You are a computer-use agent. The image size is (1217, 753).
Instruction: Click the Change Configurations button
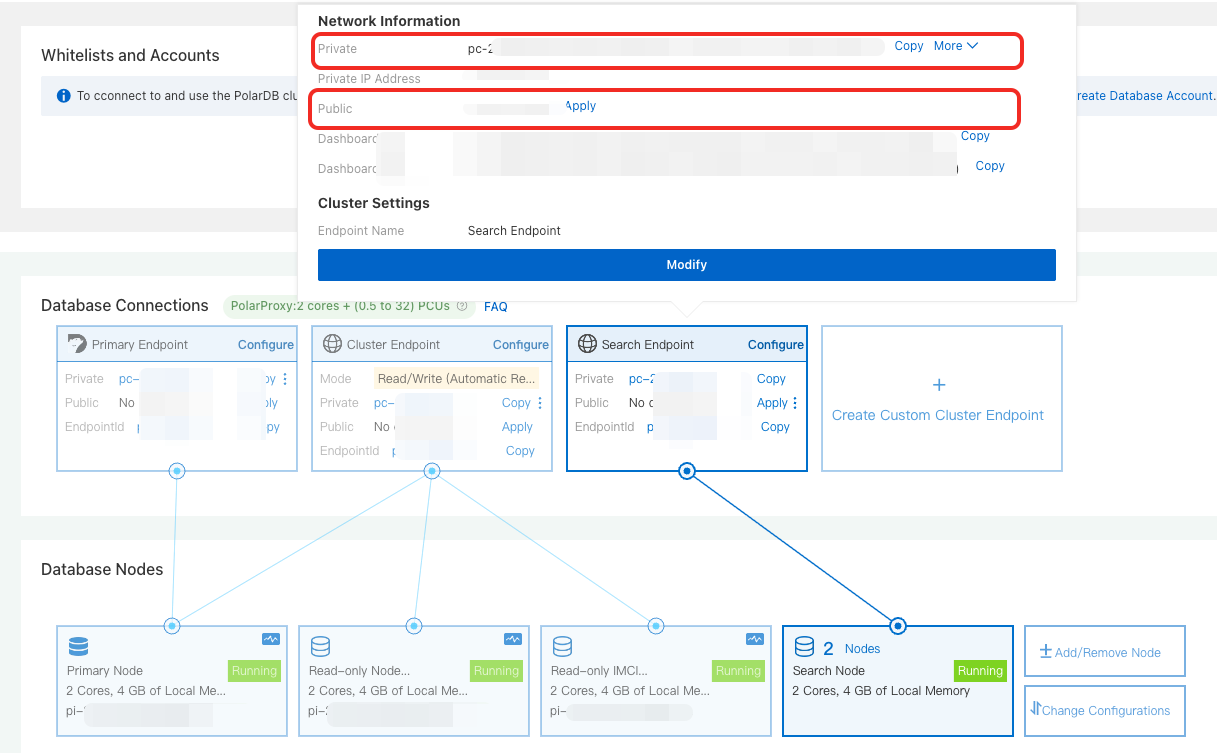point(1105,711)
